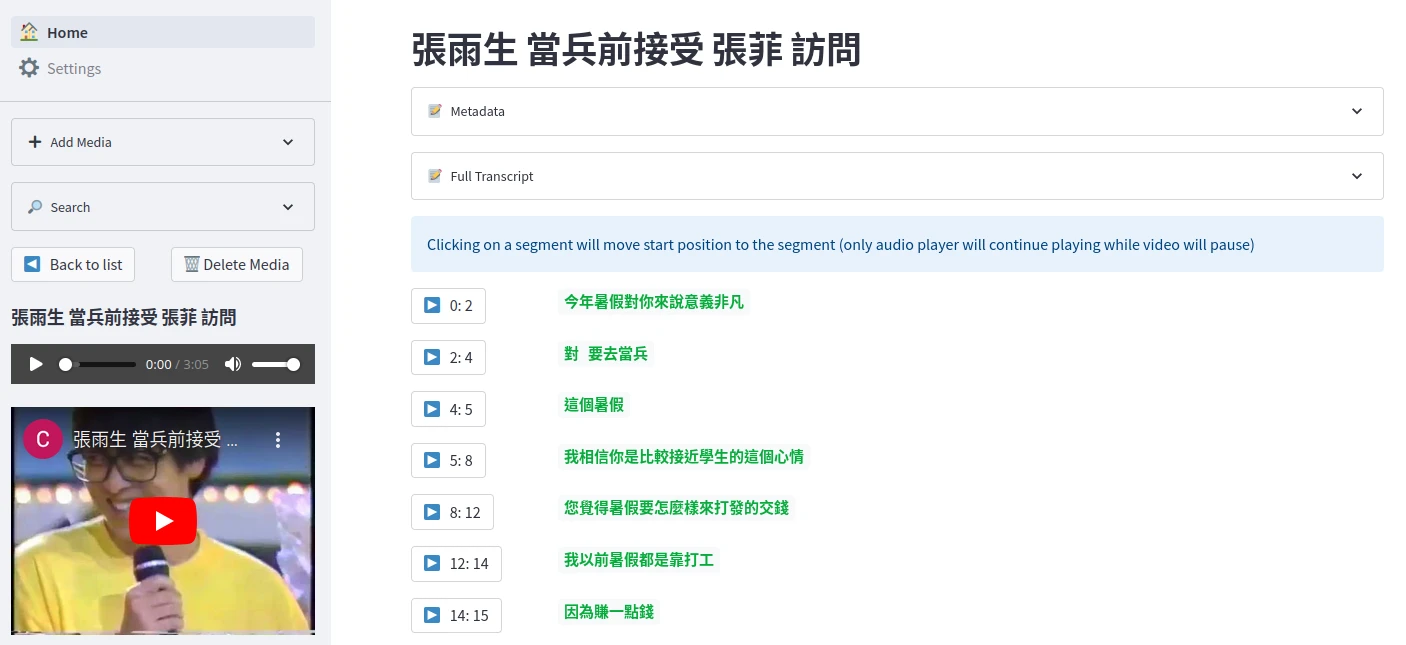This screenshot has width=1406, height=645.
Task: Open the YouTube video options menu
Action: (278, 440)
